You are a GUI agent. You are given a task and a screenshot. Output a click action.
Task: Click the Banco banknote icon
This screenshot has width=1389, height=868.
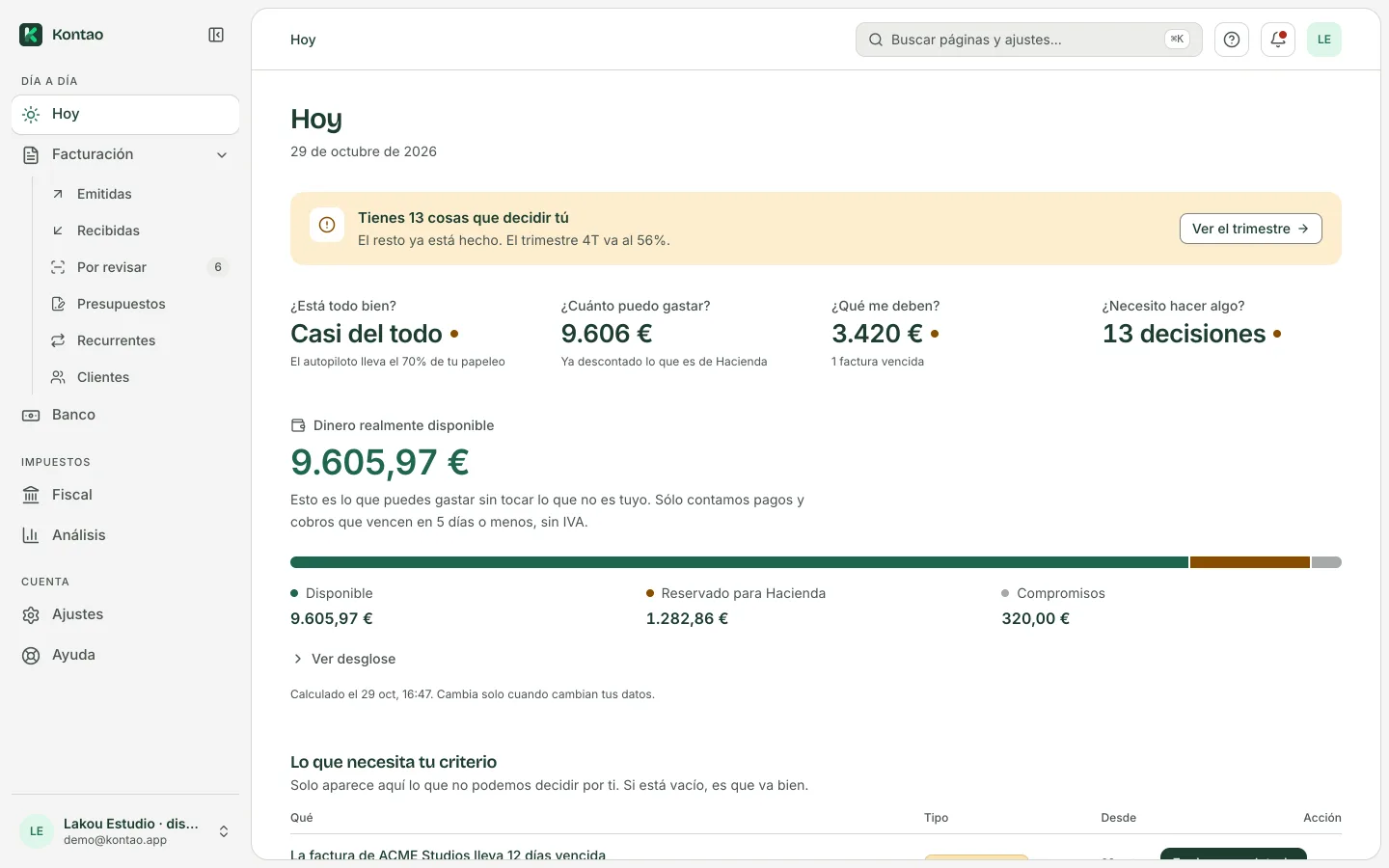tap(31, 415)
